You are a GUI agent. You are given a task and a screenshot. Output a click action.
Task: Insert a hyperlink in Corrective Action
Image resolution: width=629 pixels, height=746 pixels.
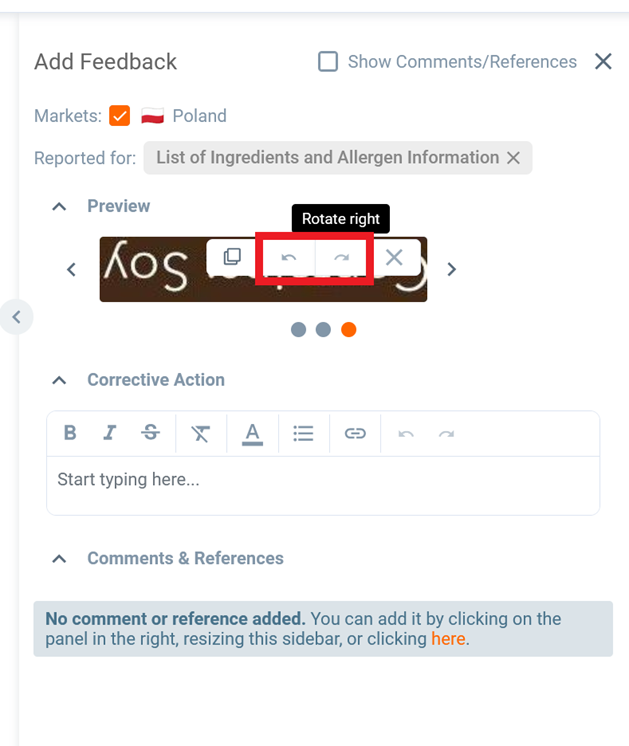point(355,433)
